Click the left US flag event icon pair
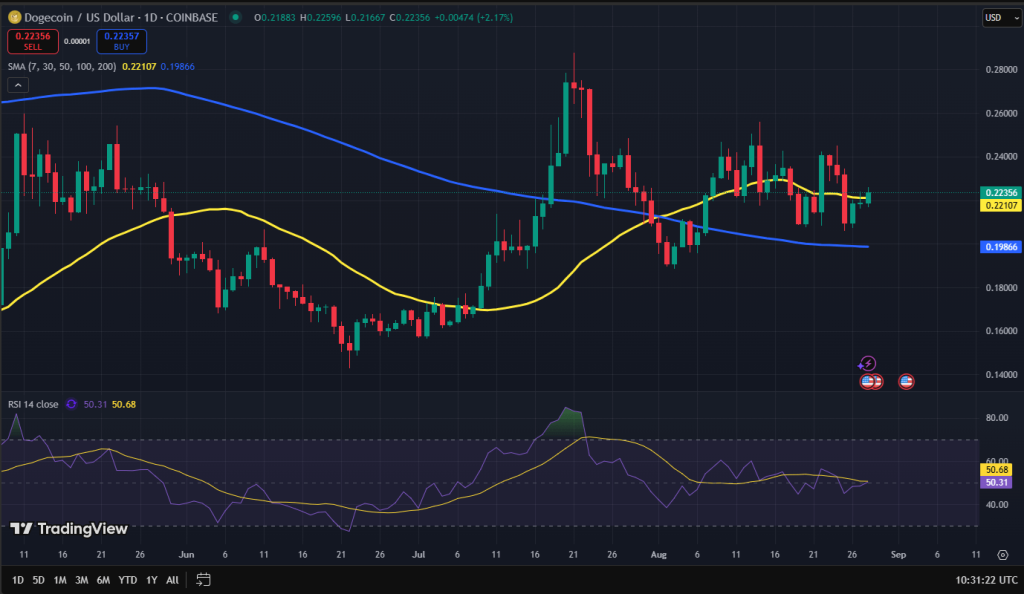 click(x=870, y=381)
